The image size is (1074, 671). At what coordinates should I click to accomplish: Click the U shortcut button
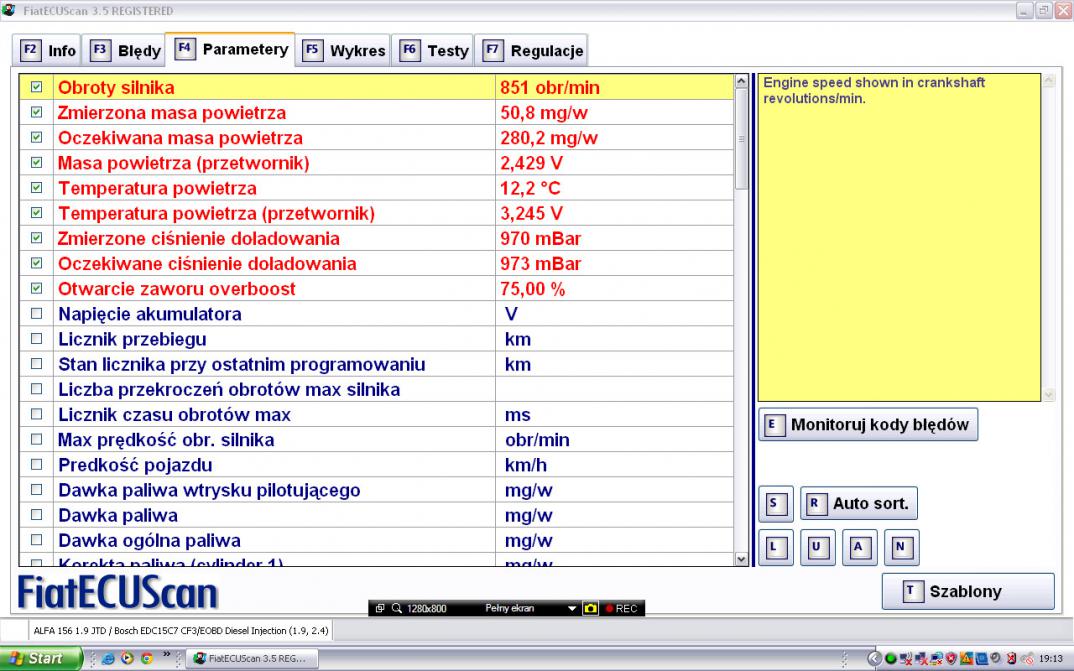pyautogui.click(x=817, y=547)
